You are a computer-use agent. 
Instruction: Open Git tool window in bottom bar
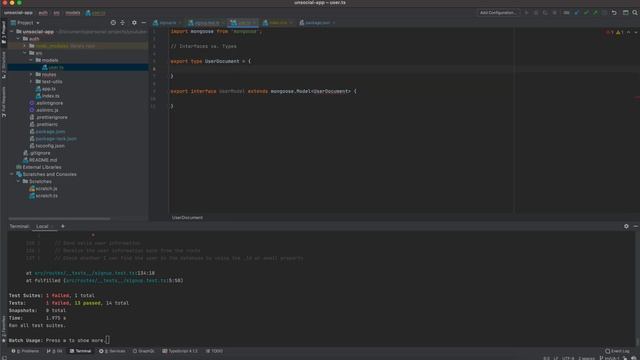pos(55,351)
